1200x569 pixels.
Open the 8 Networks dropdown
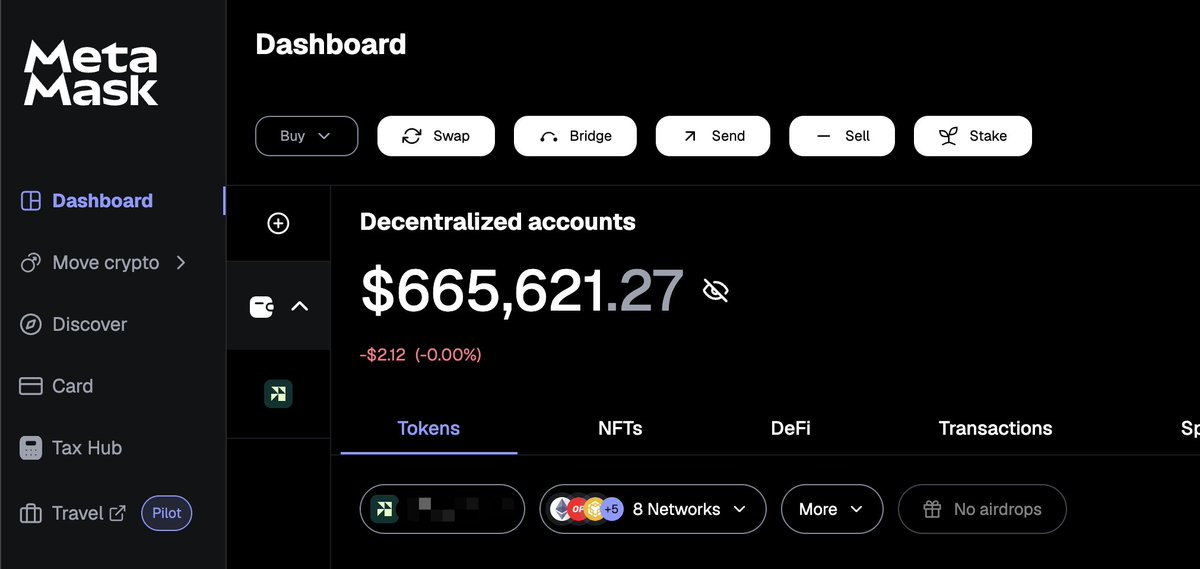click(652, 509)
